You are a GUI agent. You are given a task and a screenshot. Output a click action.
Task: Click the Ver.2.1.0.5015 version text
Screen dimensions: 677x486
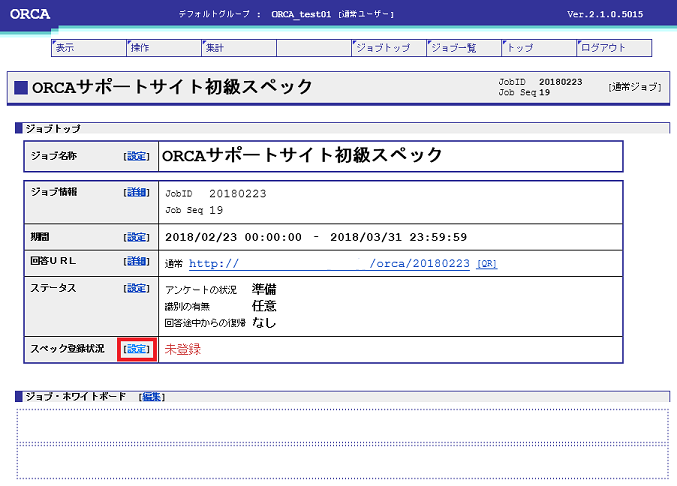[x=605, y=14]
